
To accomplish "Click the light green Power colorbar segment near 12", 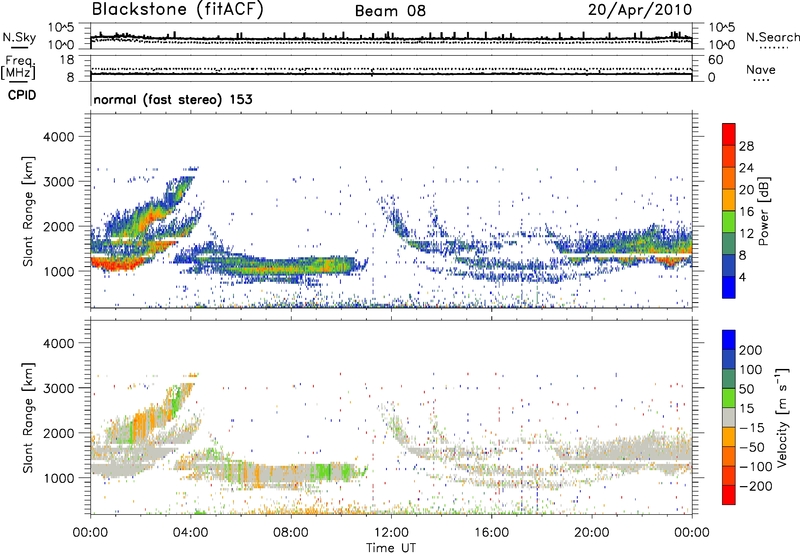I will click(x=729, y=222).
